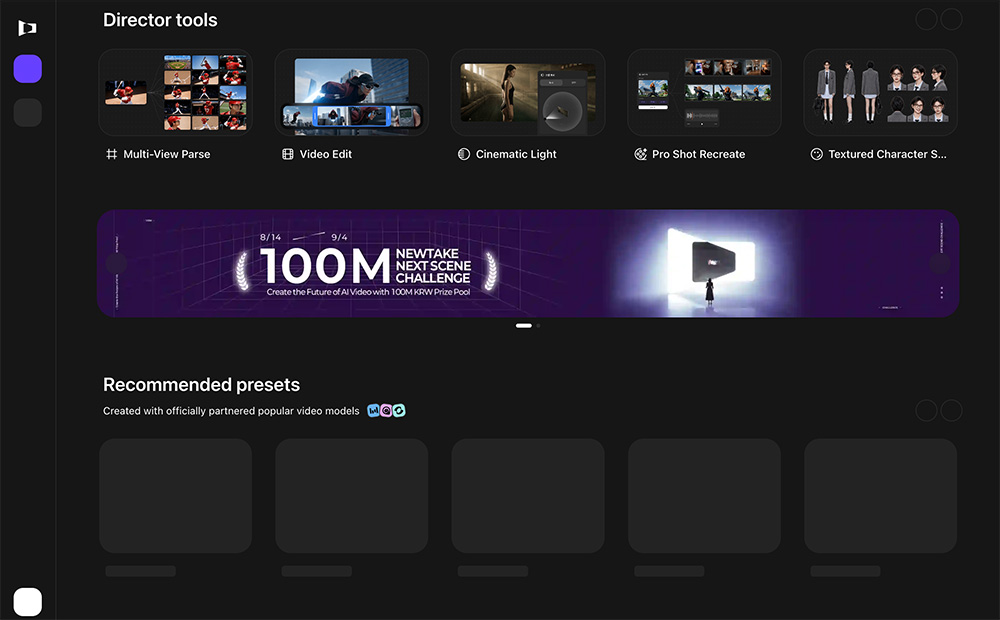Click the Director tools heading
The height and width of the screenshot is (620, 1000).
click(x=160, y=20)
